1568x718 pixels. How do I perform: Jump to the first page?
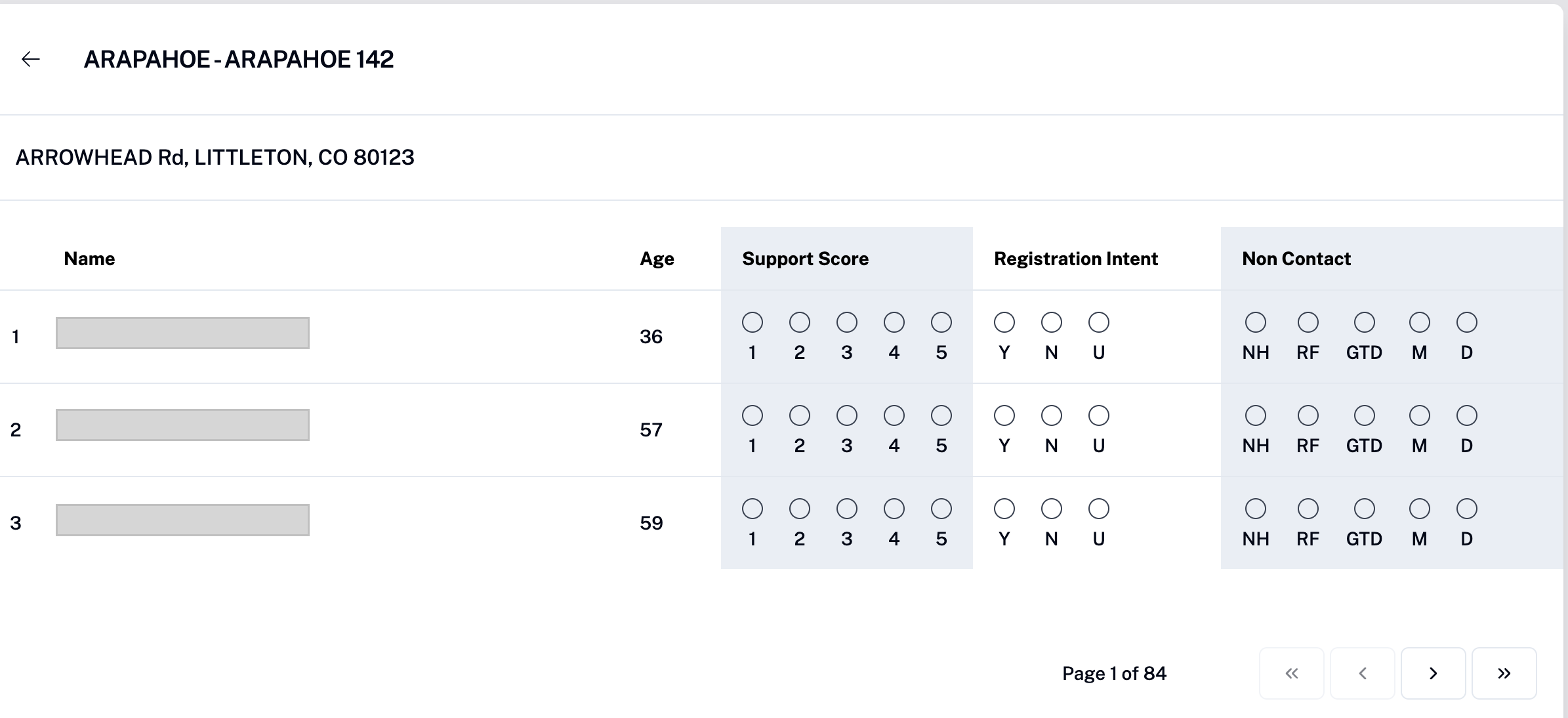coord(1291,673)
